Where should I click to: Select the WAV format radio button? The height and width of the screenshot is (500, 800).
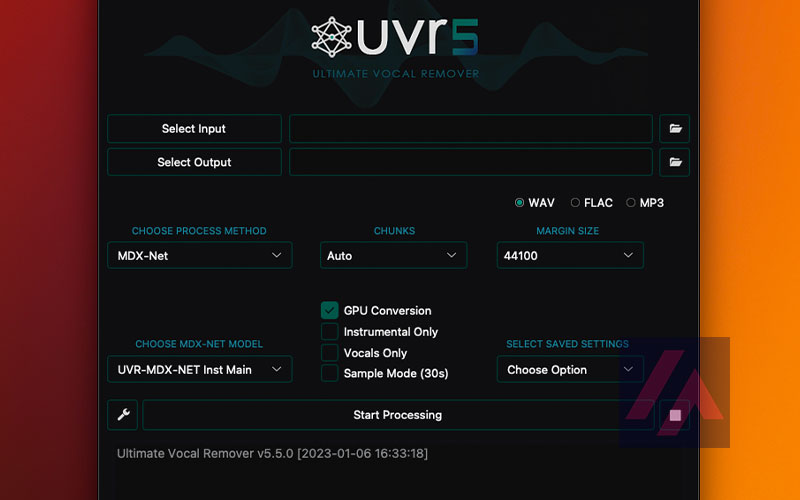pos(519,203)
